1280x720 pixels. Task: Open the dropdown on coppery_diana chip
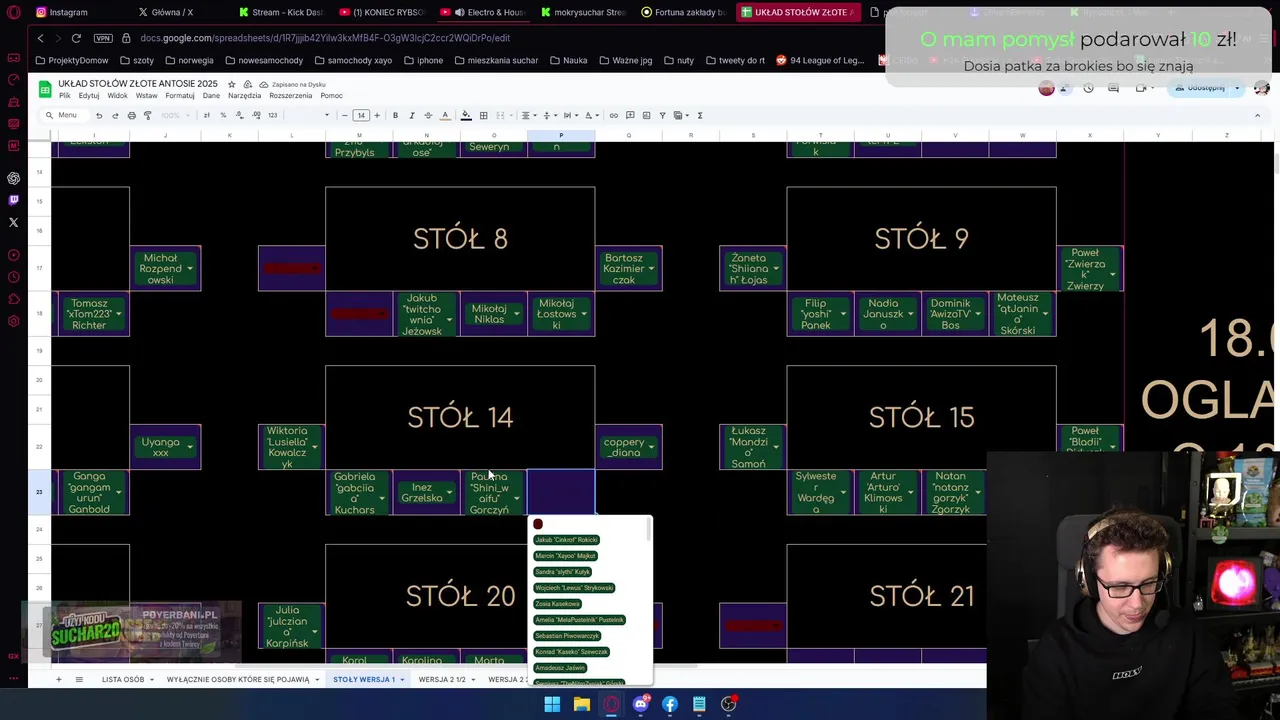pyautogui.click(x=651, y=447)
